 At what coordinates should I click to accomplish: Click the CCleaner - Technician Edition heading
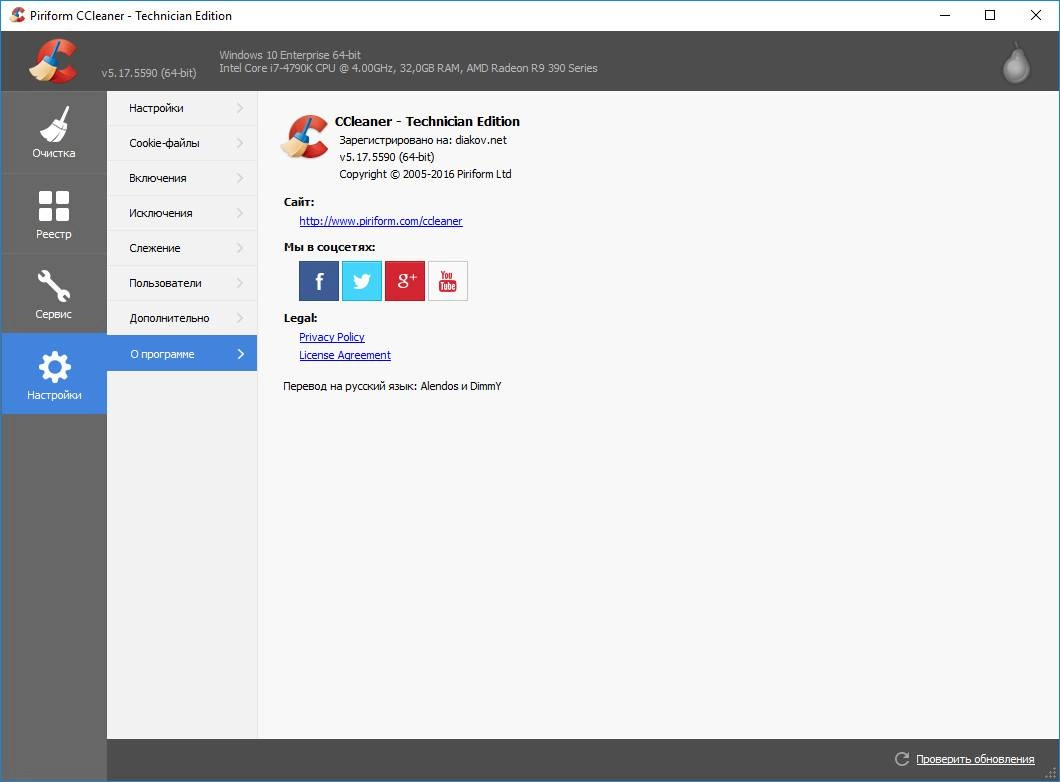427,122
